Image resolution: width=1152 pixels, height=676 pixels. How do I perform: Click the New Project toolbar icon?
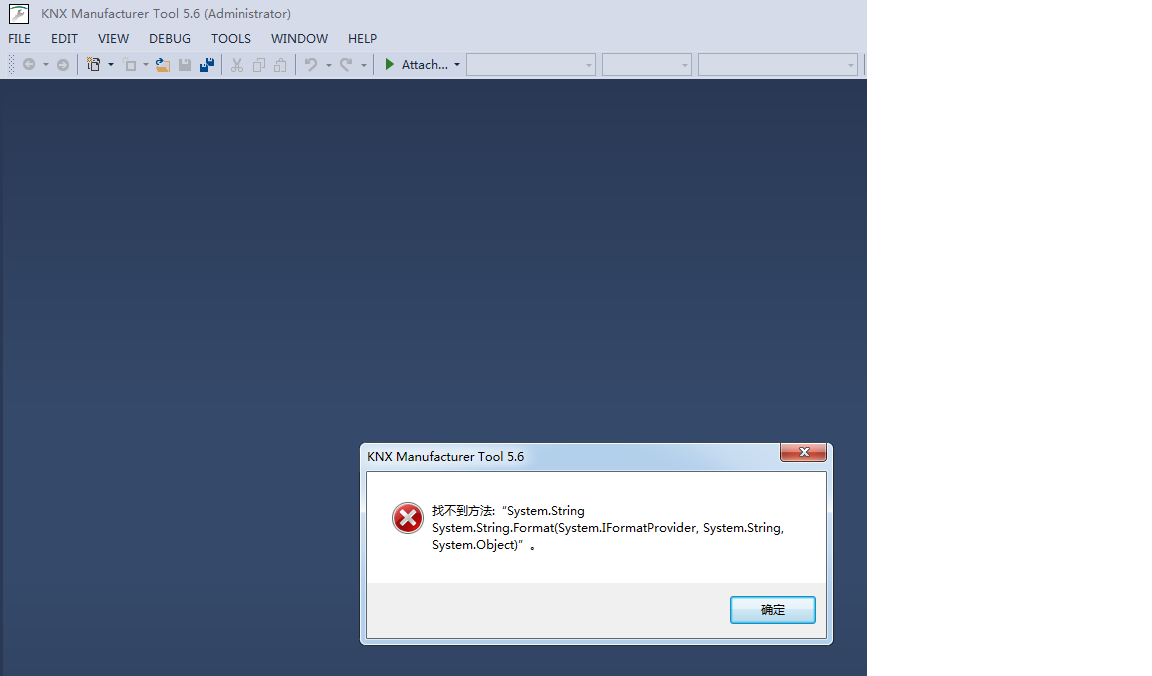point(93,65)
